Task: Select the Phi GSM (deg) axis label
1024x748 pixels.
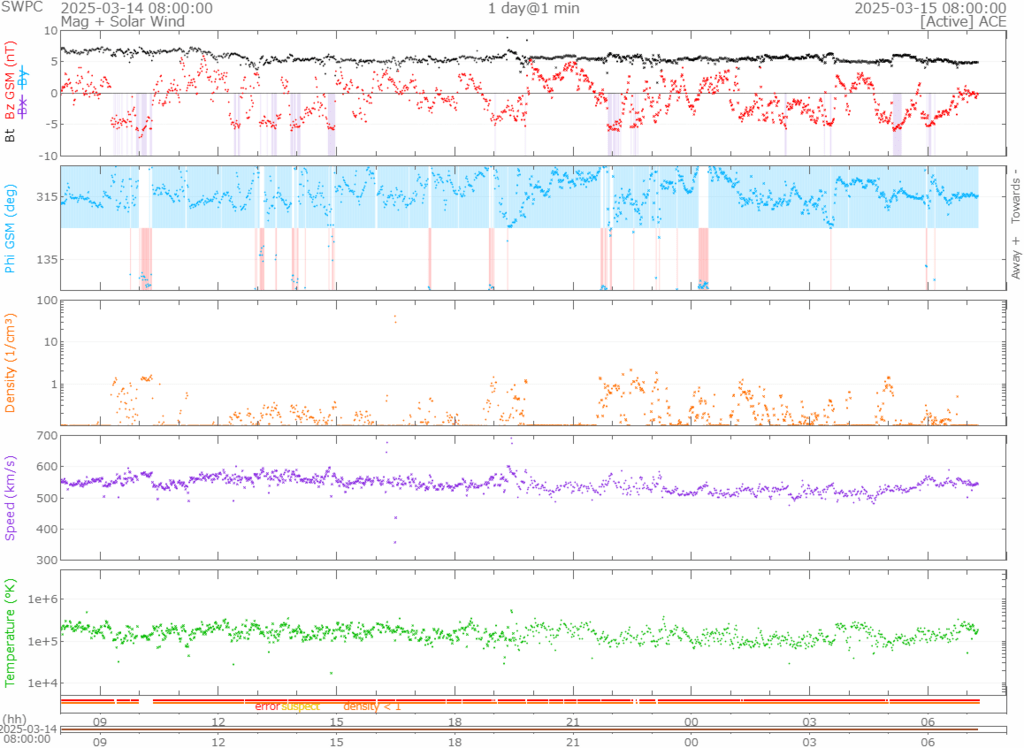Action: (11, 228)
